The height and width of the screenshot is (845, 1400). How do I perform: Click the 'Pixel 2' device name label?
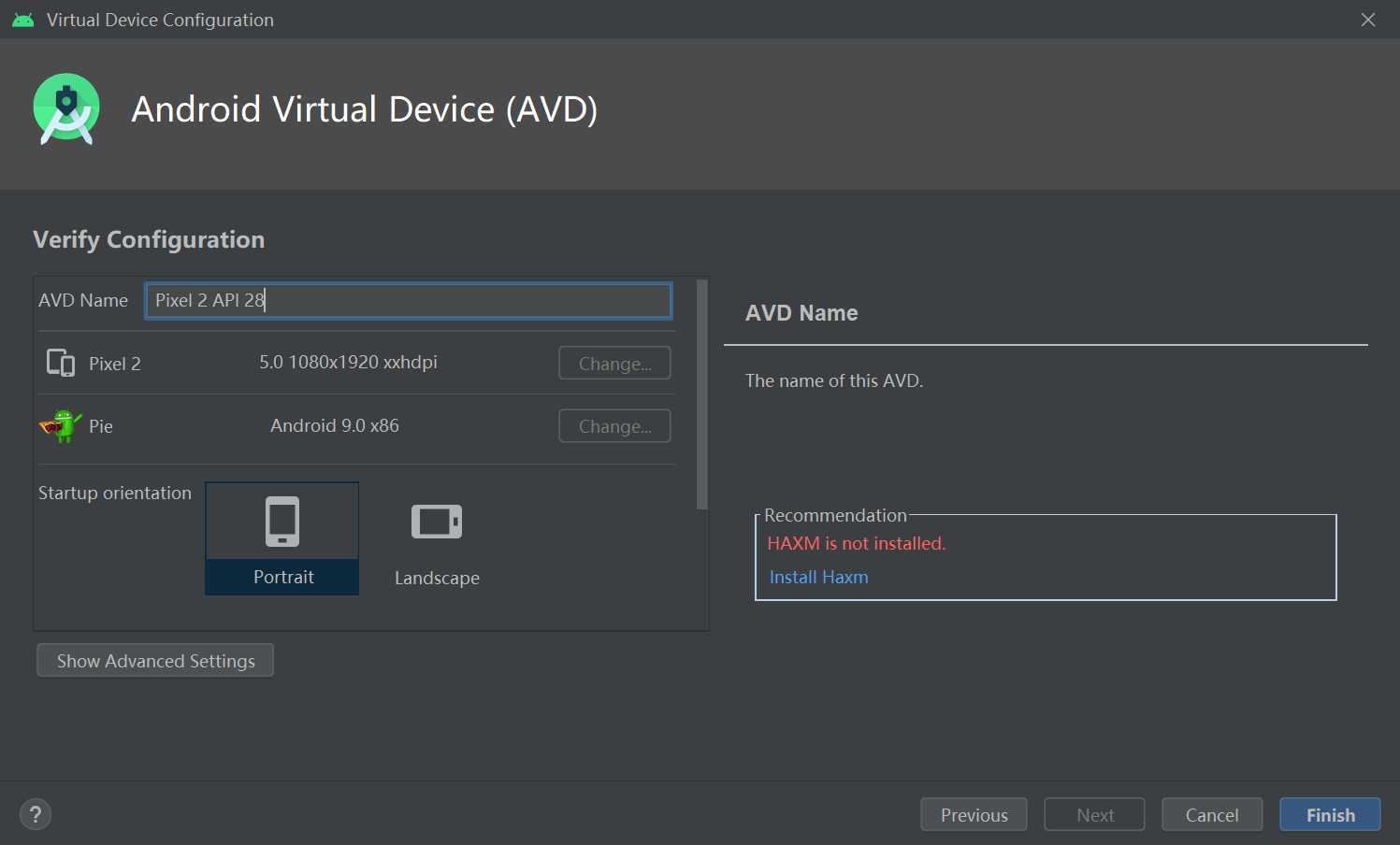point(115,365)
